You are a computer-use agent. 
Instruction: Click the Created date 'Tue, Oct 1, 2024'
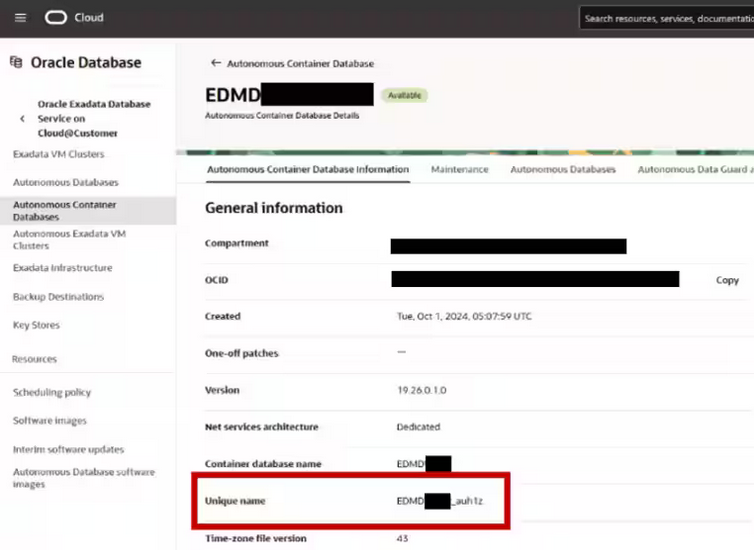point(464,316)
